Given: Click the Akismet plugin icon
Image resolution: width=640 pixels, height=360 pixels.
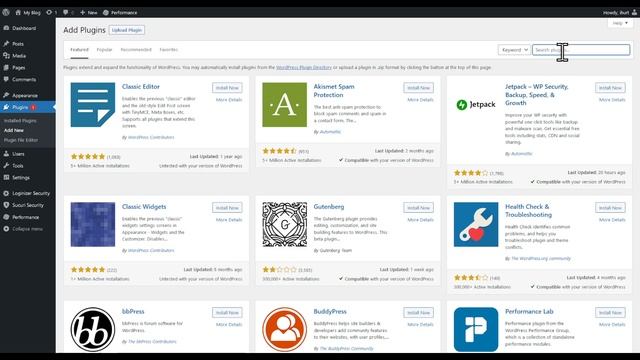Looking at the screenshot, I should point(284,104).
